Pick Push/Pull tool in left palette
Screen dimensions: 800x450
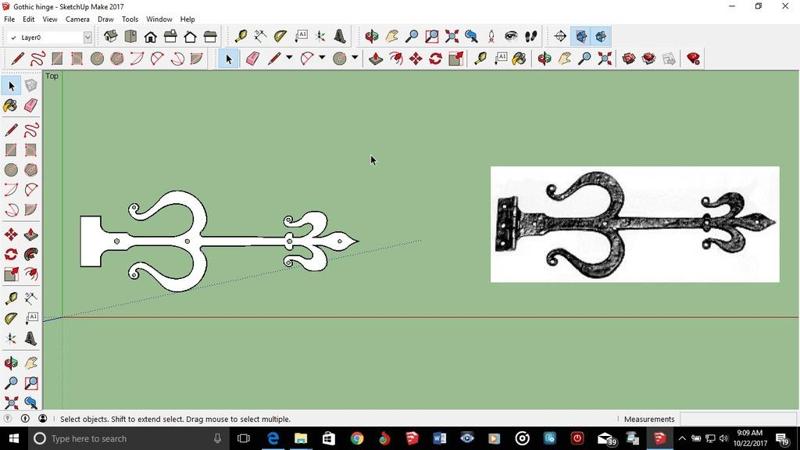[31, 235]
